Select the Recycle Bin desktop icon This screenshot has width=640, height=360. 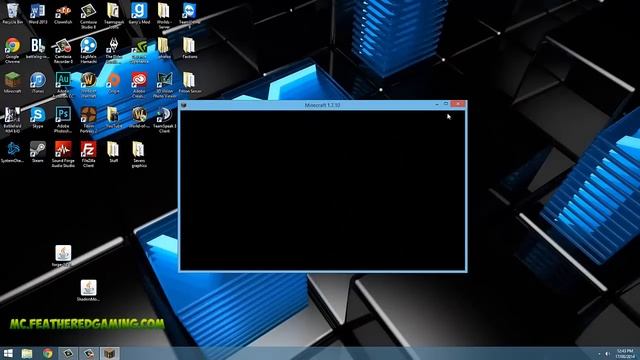pos(12,13)
